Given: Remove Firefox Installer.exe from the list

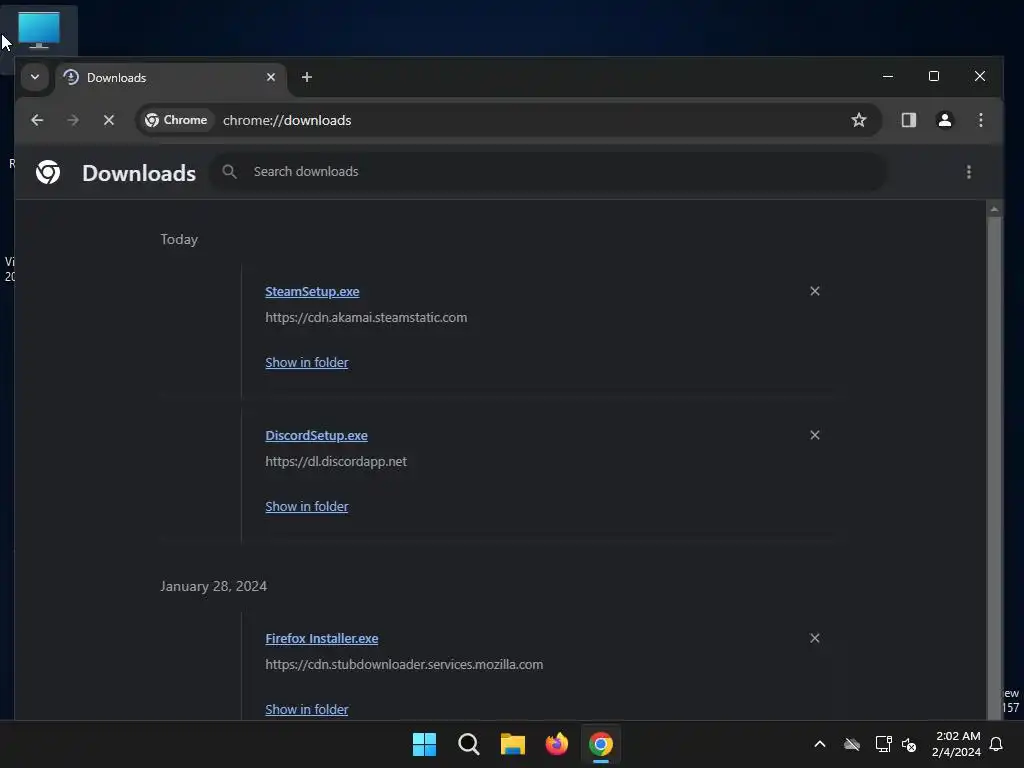Looking at the screenshot, I should pos(814,638).
